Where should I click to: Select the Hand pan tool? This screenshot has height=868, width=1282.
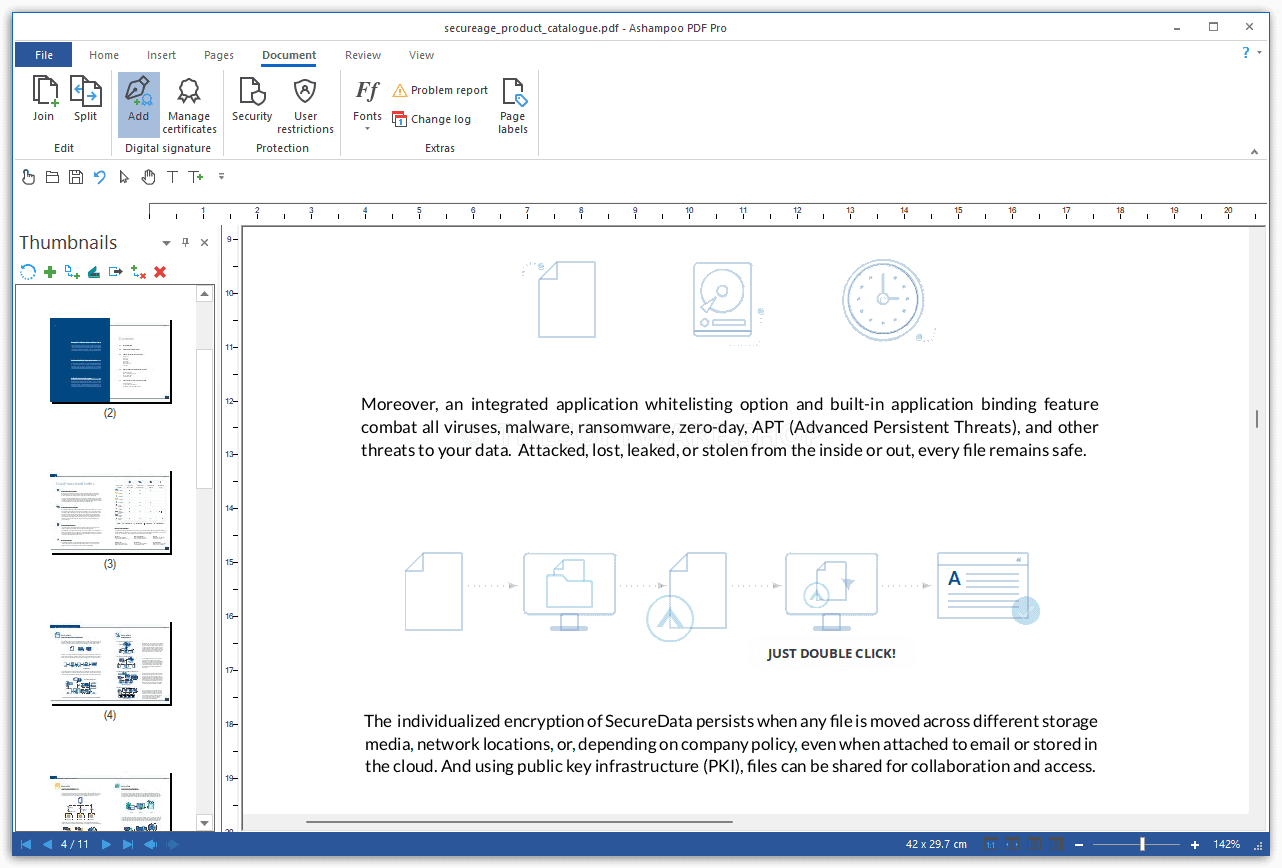(x=148, y=177)
